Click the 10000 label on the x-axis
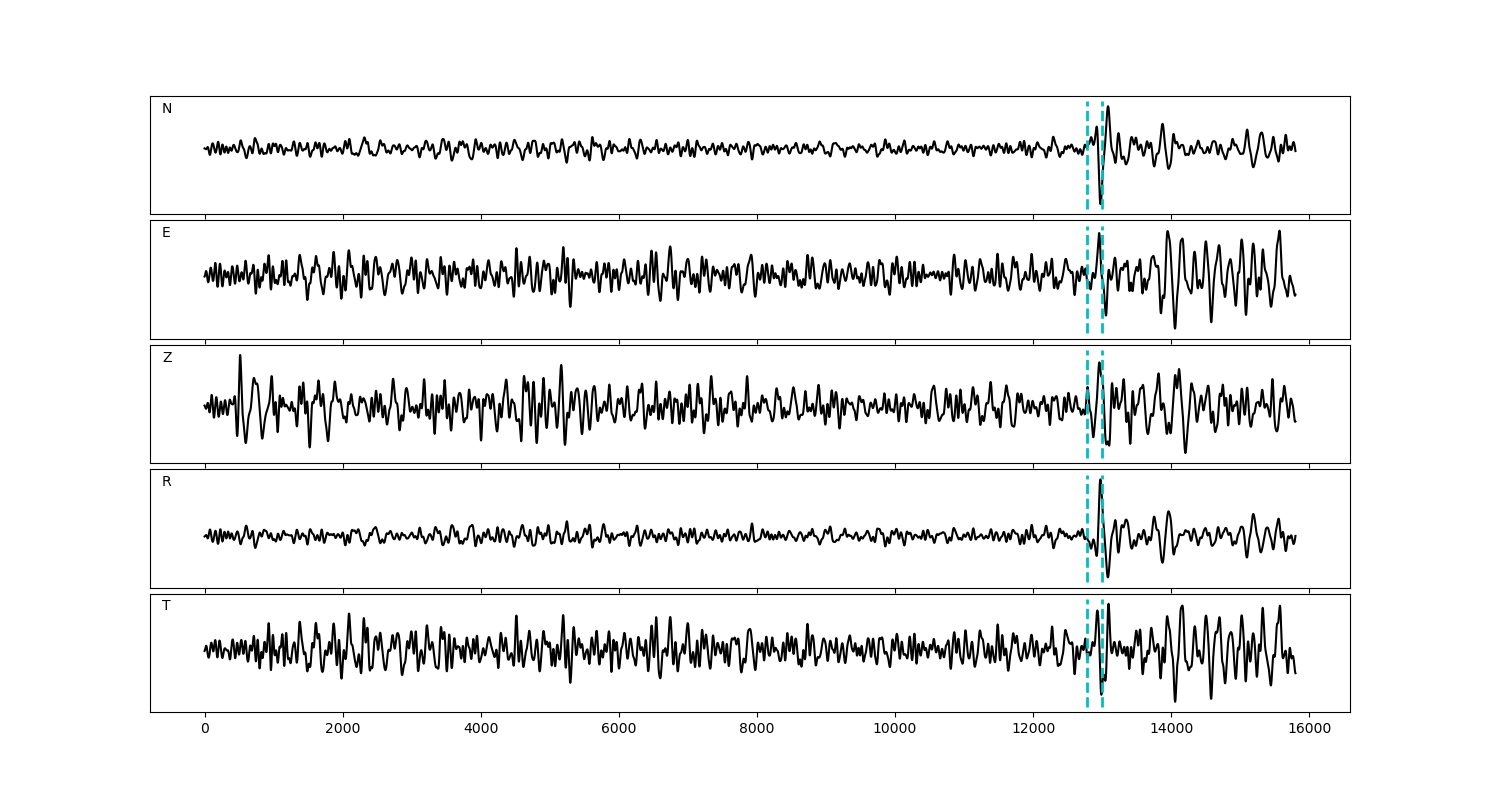The image size is (1500, 800). click(895, 729)
